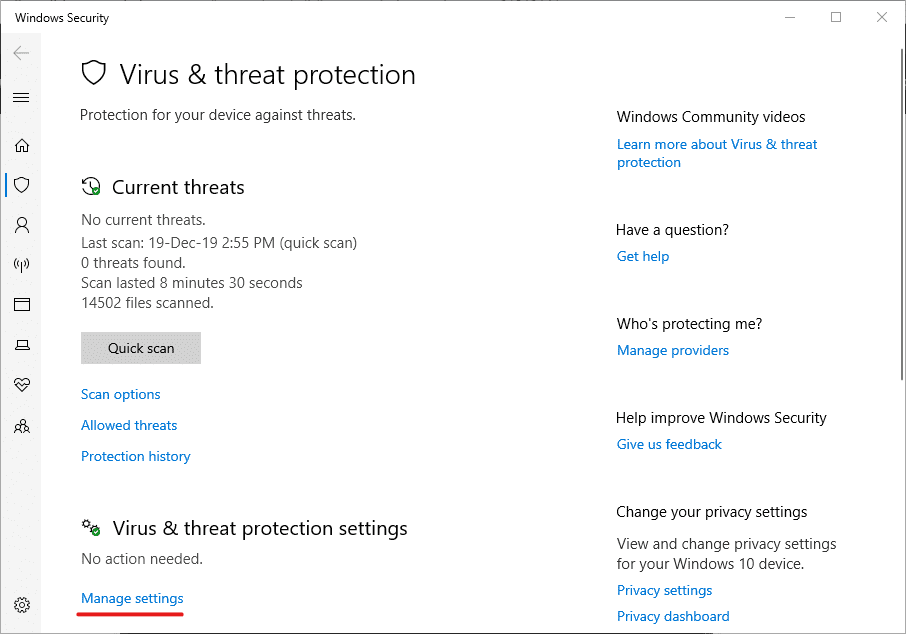Open Account protection person icon
Viewport: 906px width, 634px height.
pyautogui.click(x=21, y=225)
